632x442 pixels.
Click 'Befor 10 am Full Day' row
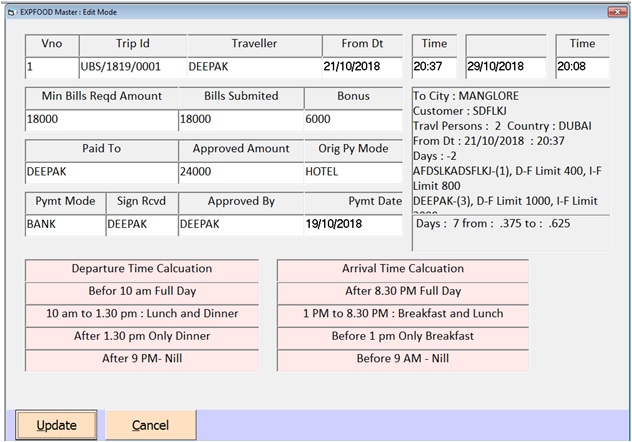point(142,293)
